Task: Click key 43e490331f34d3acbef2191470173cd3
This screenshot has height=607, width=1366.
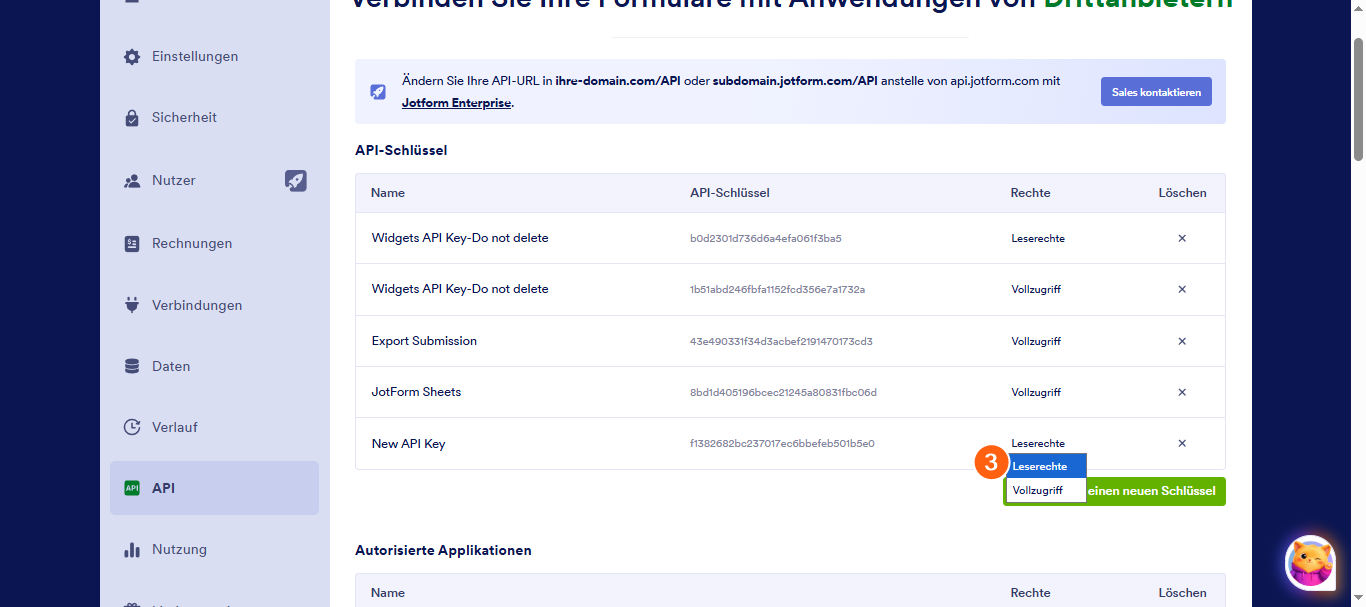Action: pos(781,342)
